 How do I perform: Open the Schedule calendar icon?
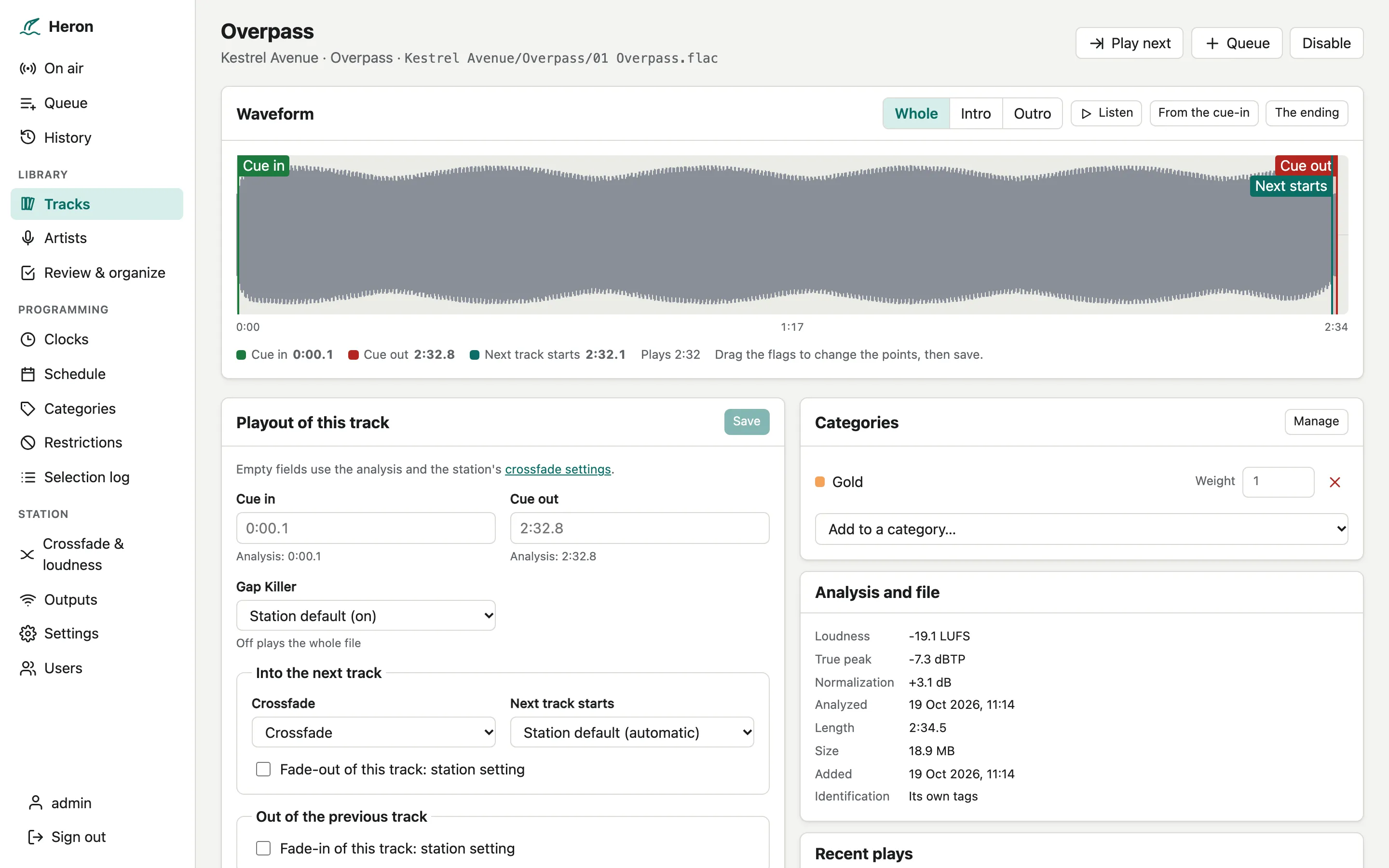coord(27,374)
